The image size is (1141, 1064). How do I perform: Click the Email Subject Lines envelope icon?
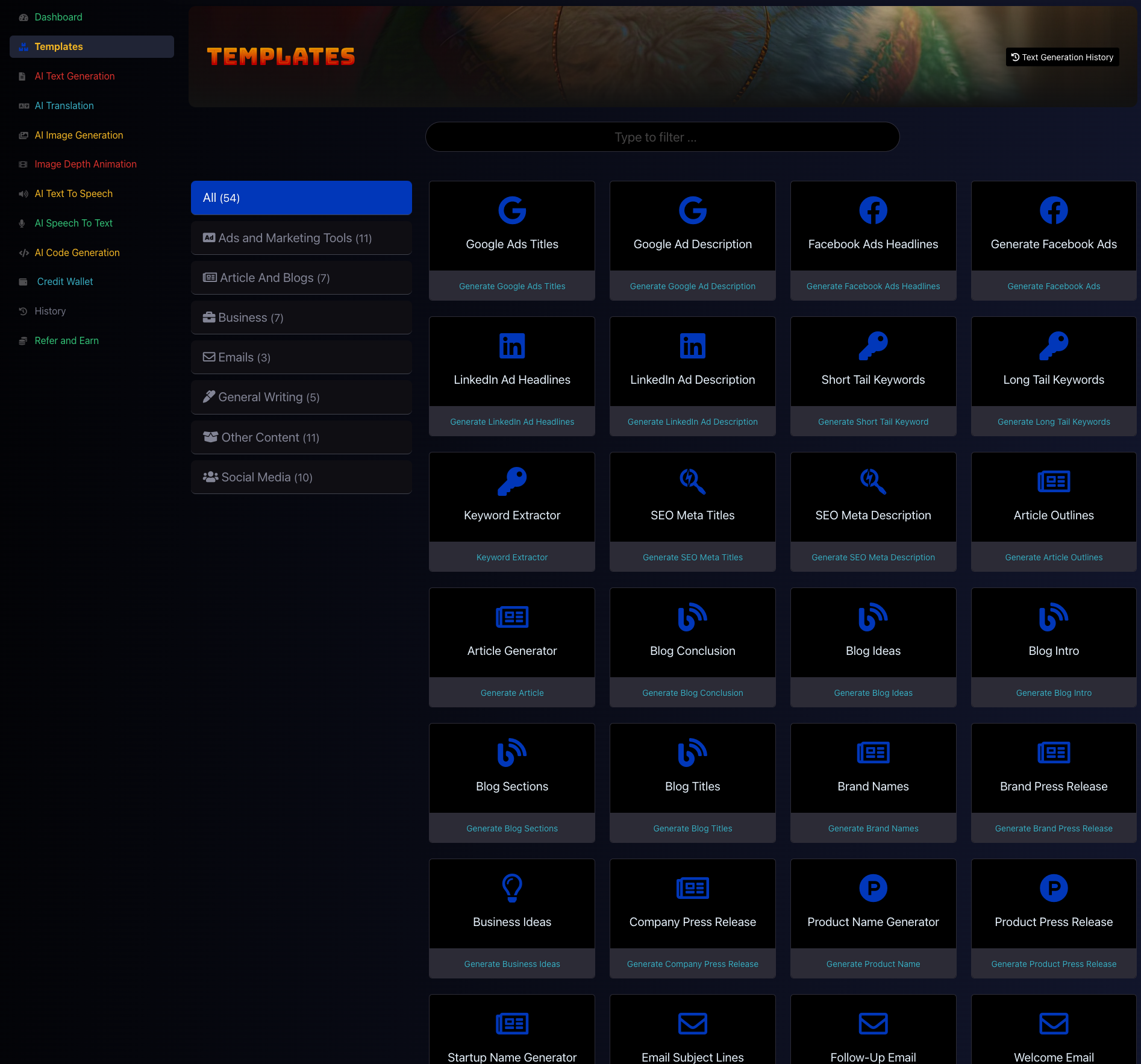pos(692,1024)
